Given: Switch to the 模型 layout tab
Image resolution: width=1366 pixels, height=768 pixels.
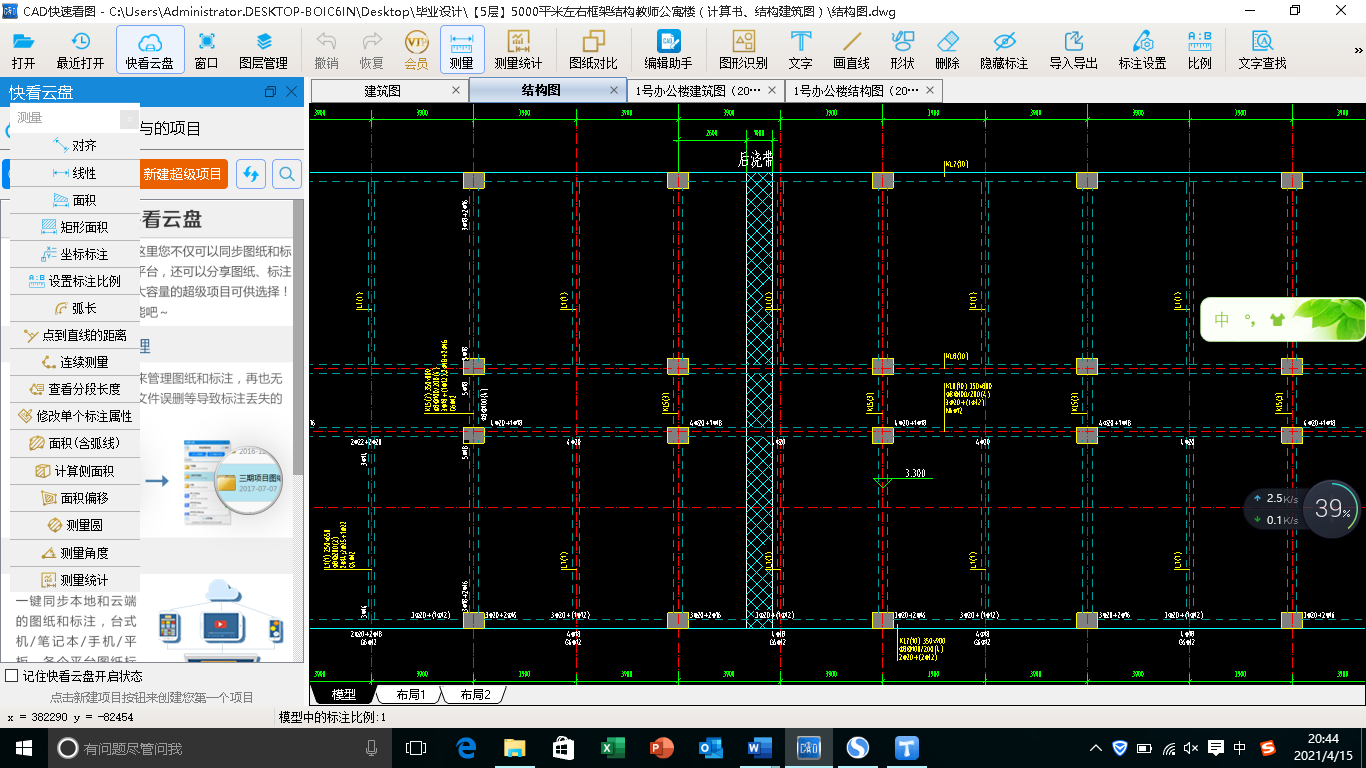Looking at the screenshot, I should pos(343,694).
